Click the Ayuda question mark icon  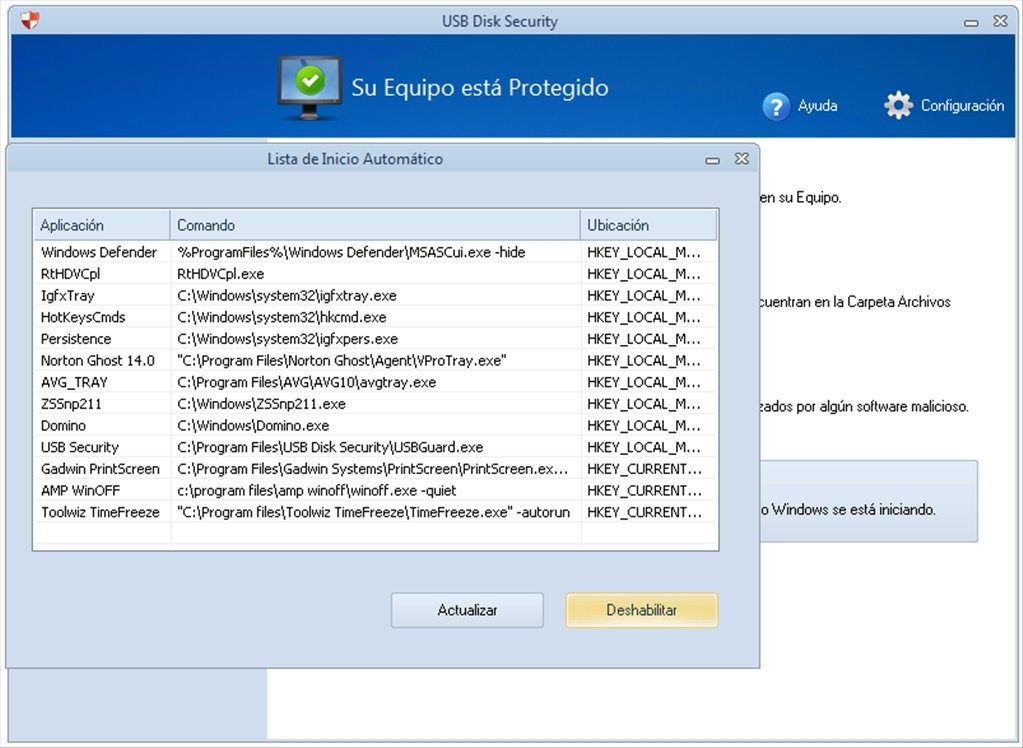point(776,106)
